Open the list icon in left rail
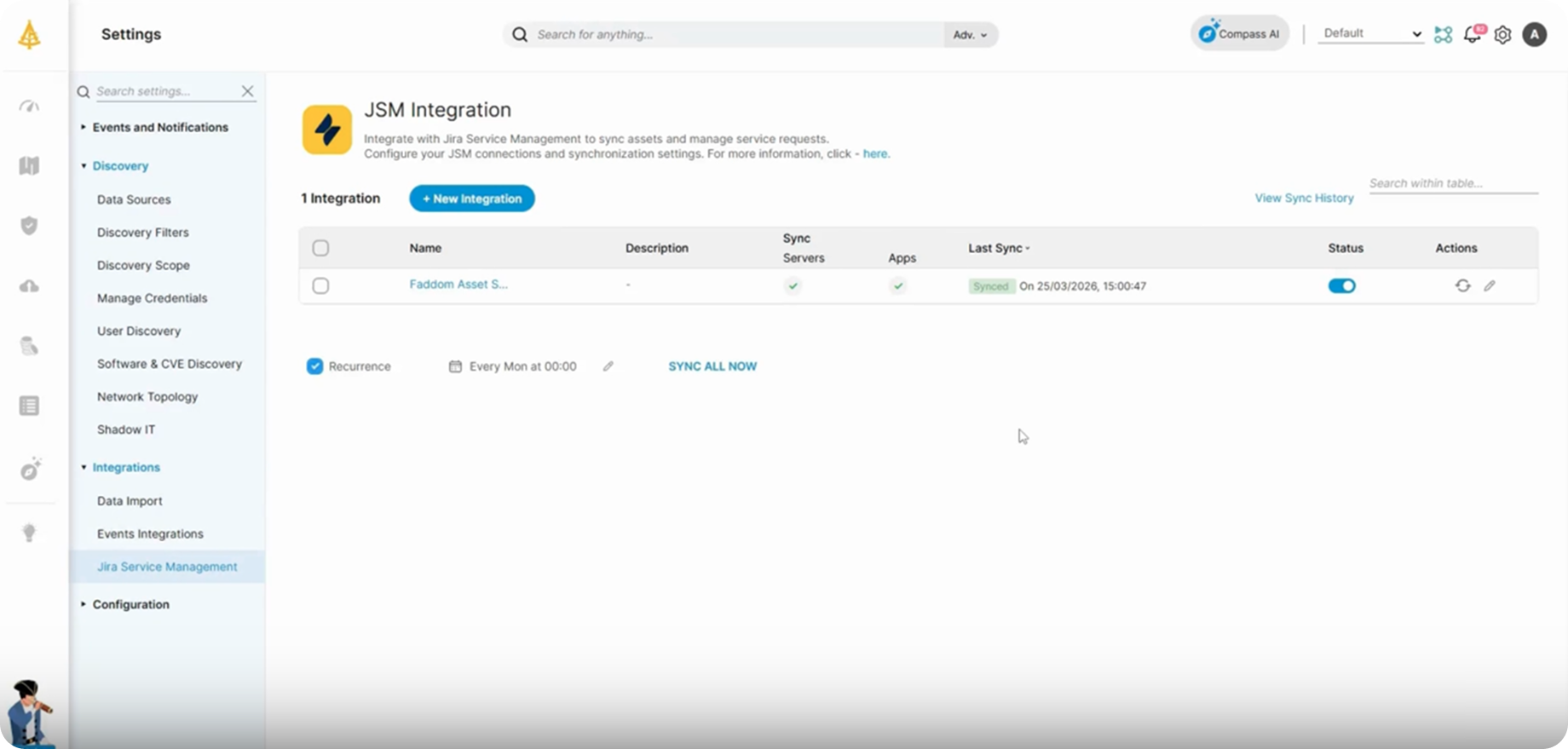Image resolution: width=1568 pixels, height=749 pixels. 29,406
